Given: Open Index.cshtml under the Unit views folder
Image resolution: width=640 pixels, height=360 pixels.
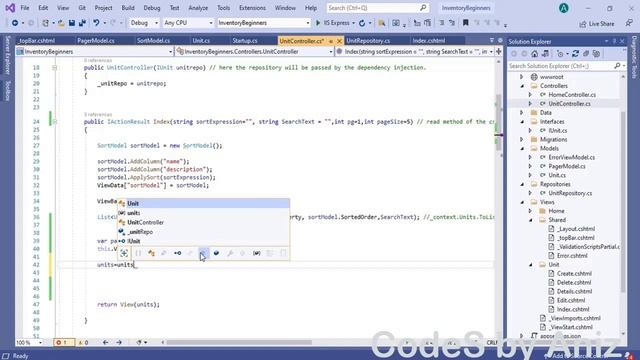Looking at the screenshot, I should [573, 309].
